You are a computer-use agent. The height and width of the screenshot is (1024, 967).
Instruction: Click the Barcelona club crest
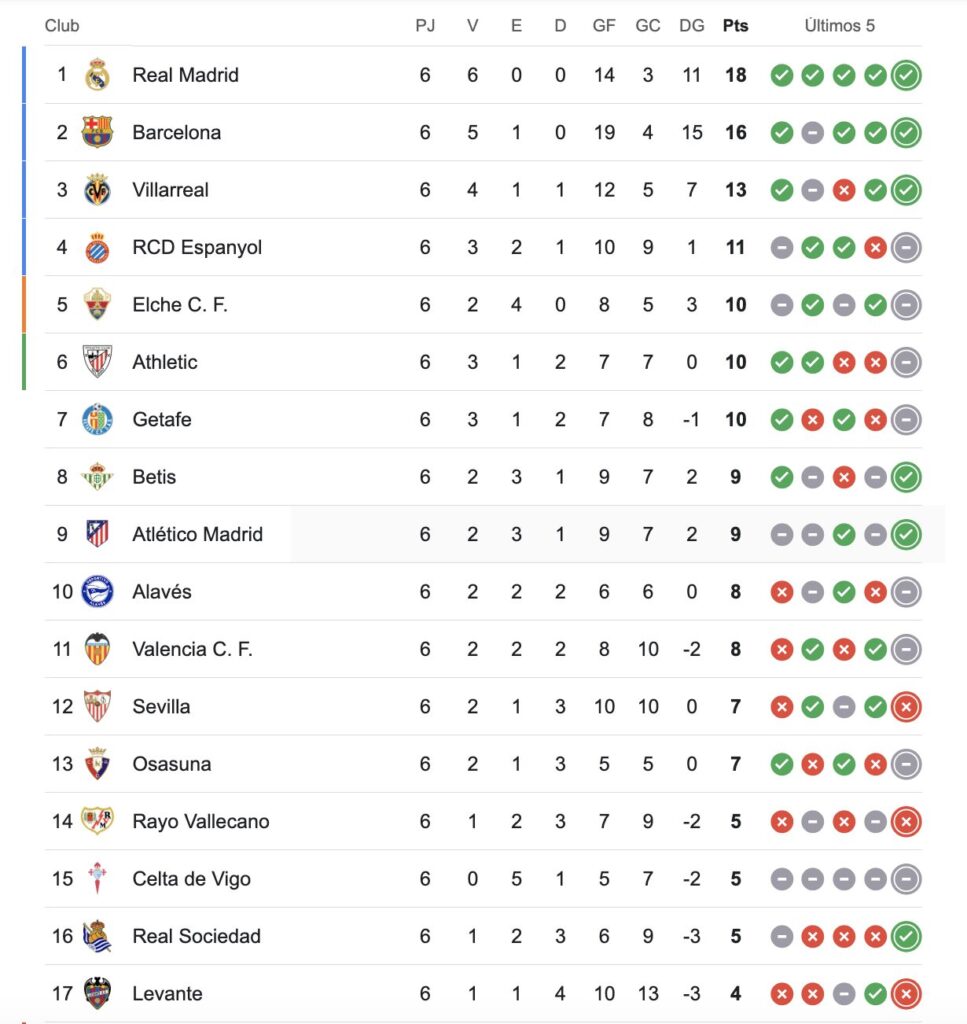[97, 132]
